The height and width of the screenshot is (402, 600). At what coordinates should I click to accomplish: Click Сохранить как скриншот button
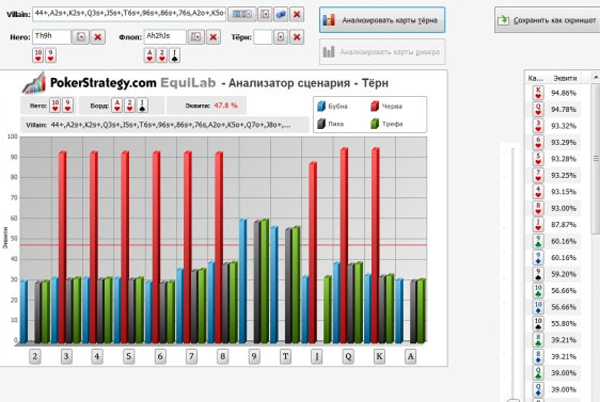click(x=547, y=20)
